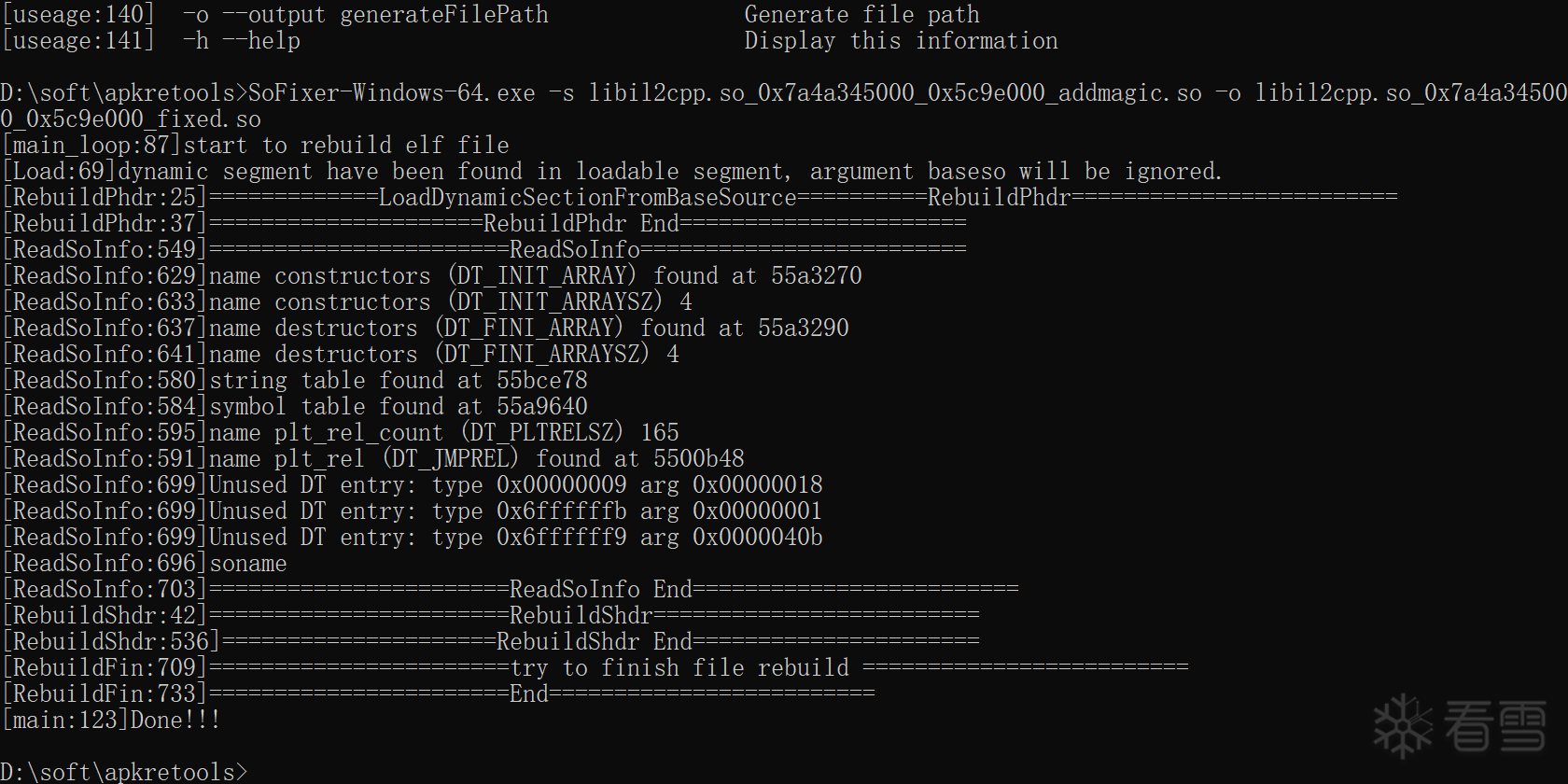This screenshot has width=1568, height=784.
Task: Click the DT_JMPREL address 5500b48
Action: [x=699, y=459]
